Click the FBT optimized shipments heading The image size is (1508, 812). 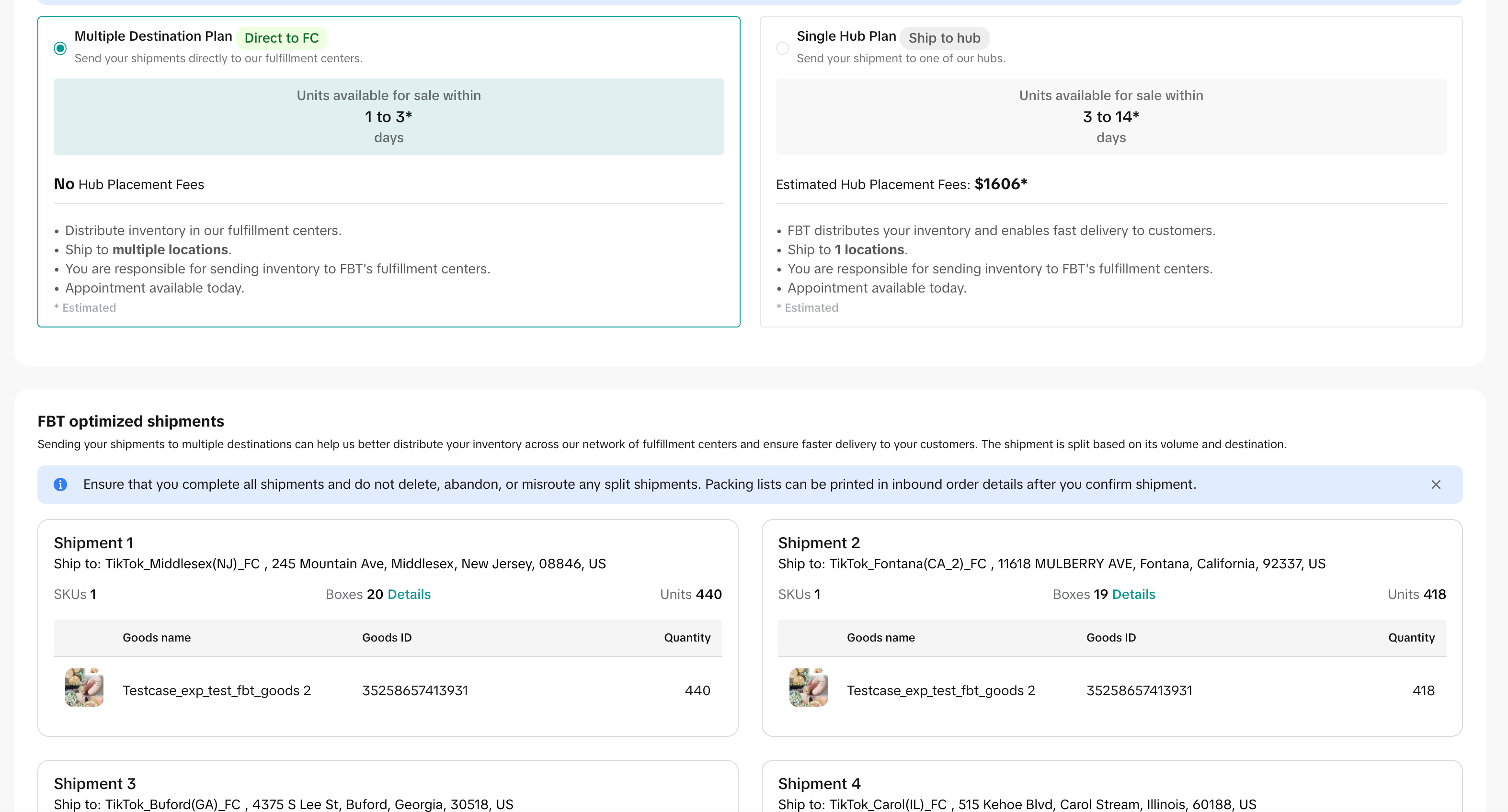click(131, 421)
